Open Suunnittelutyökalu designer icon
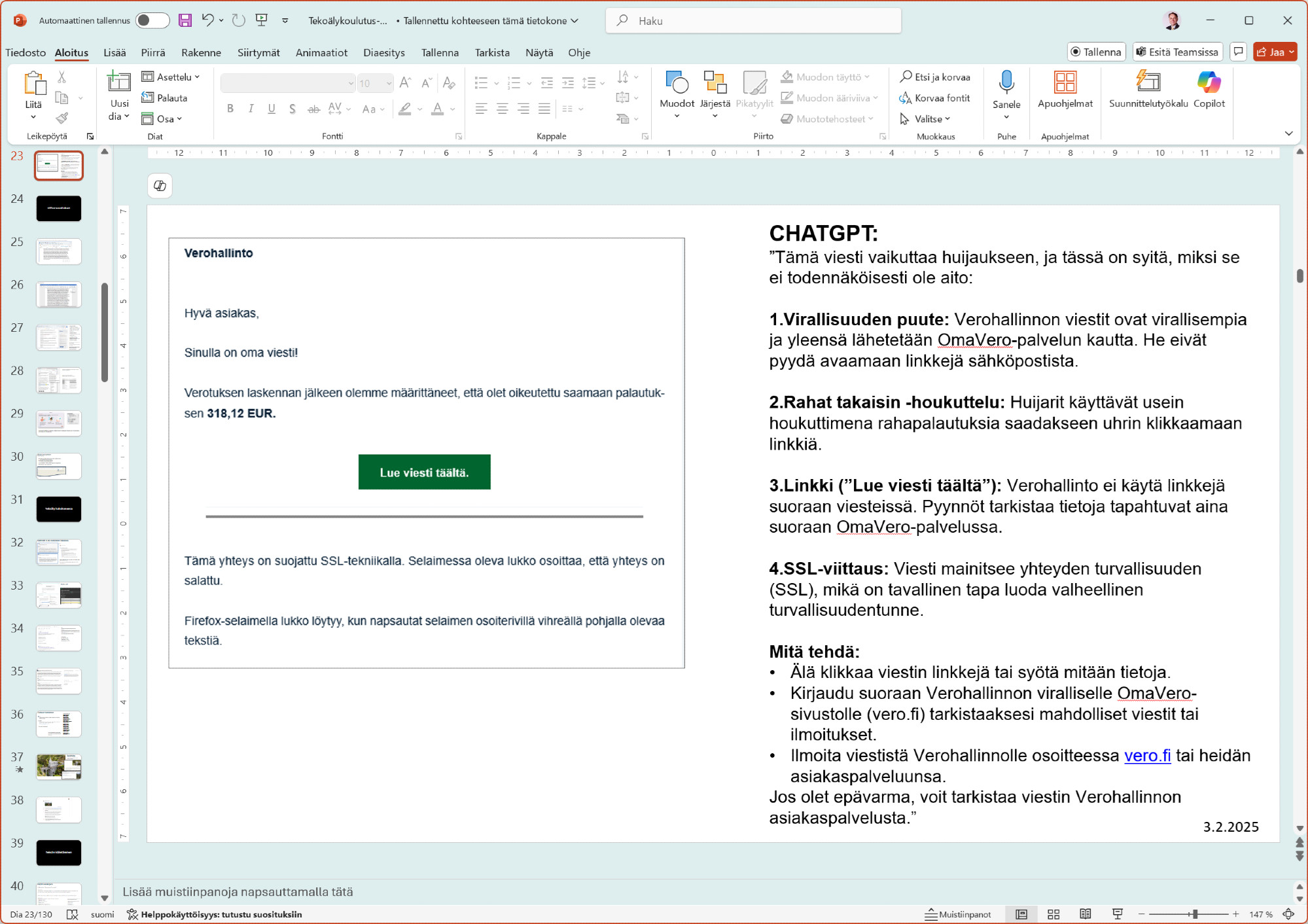 1148,82
